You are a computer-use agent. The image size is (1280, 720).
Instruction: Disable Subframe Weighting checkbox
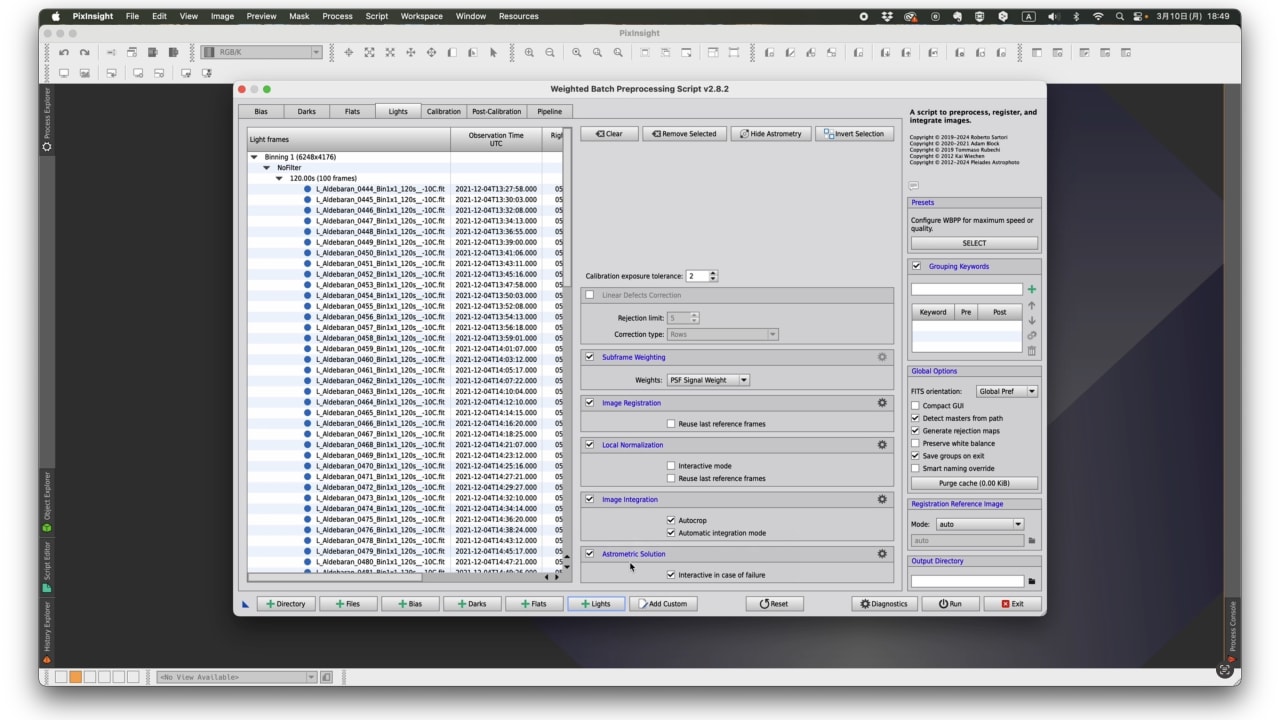[x=590, y=357]
